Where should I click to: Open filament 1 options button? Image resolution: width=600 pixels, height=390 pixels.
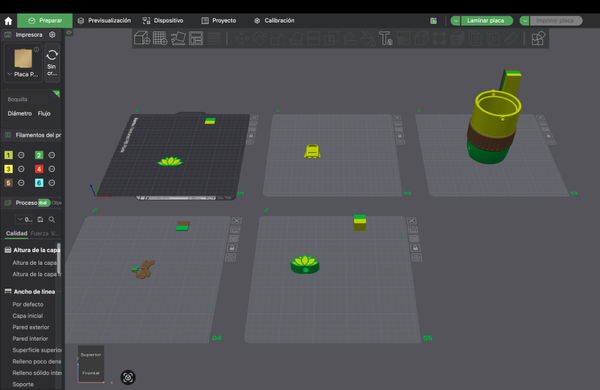[21, 155]
